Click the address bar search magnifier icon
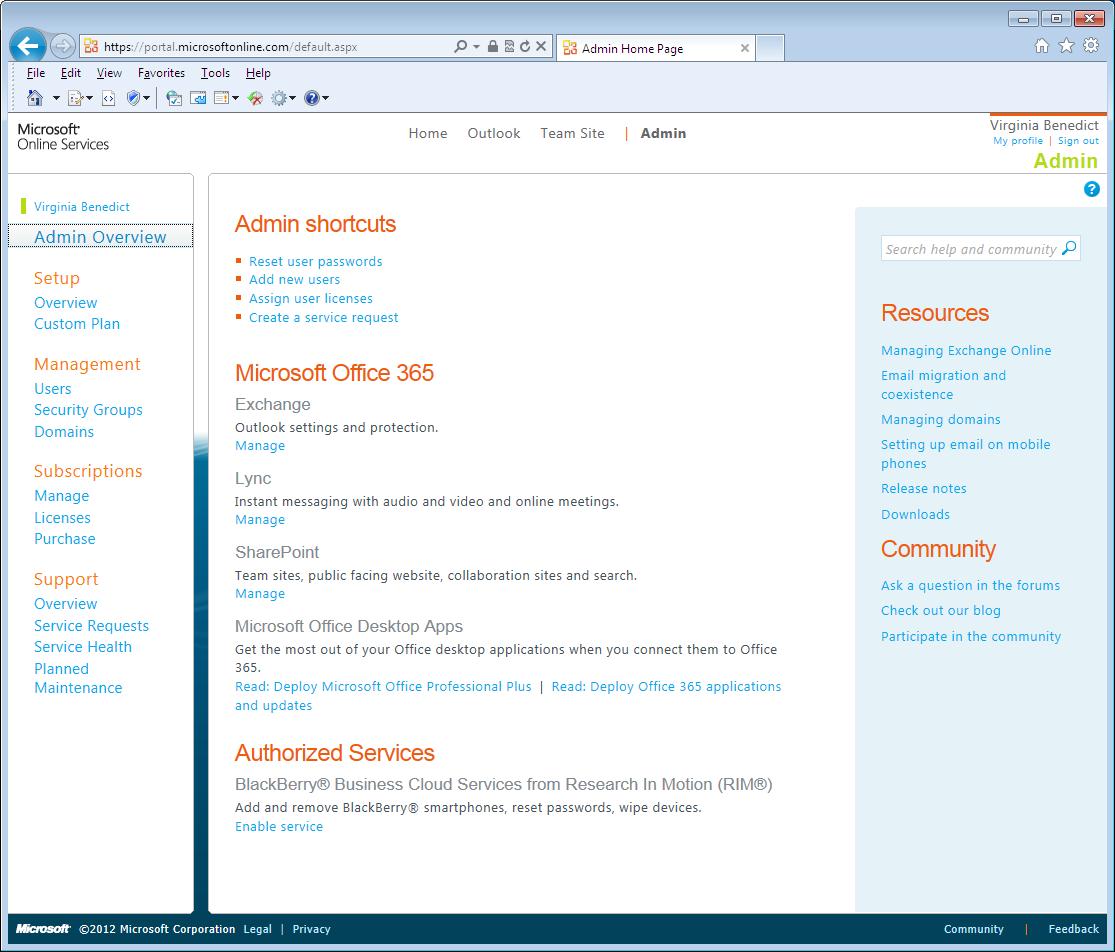Viewport: 1115px width, 952px height. (461, 46)
